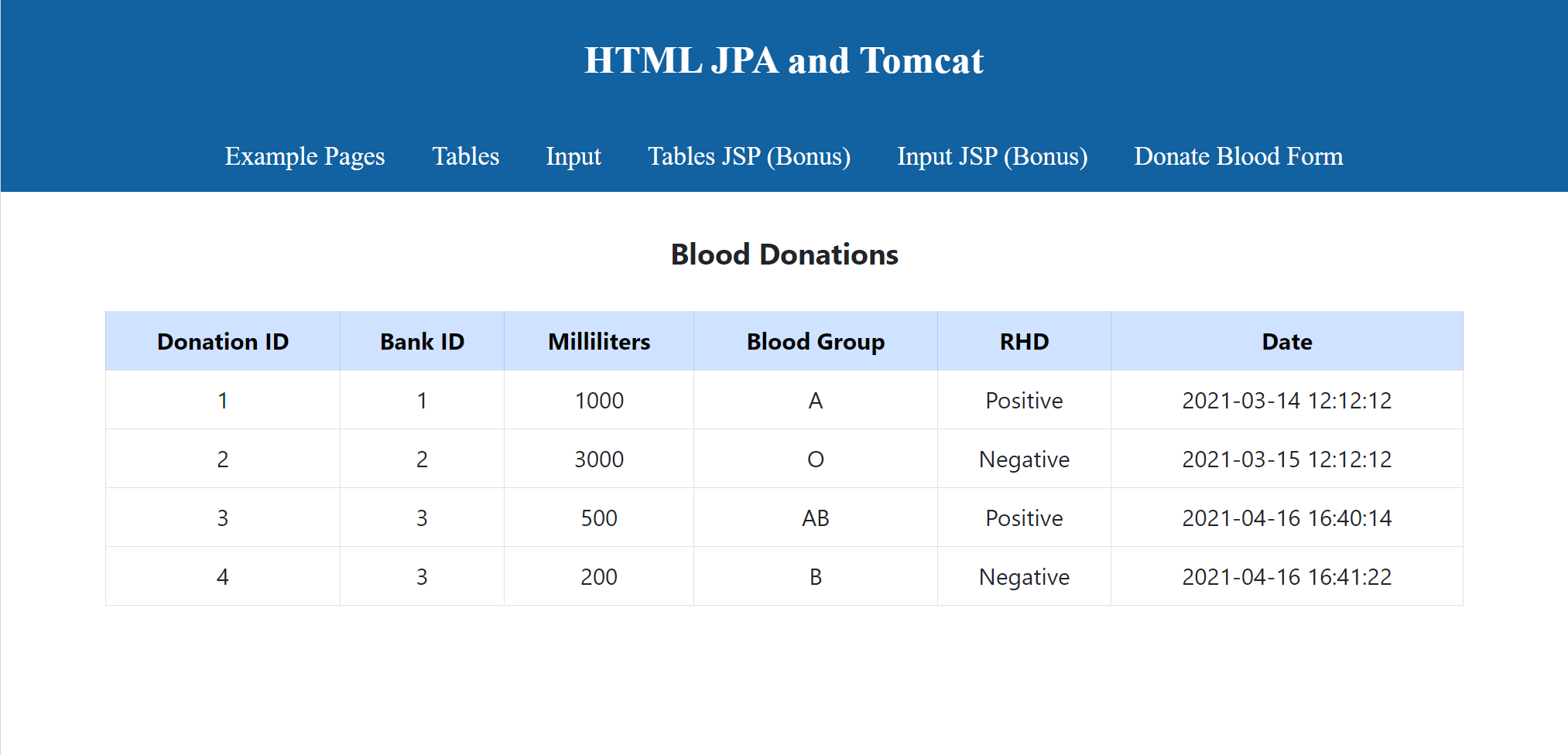Select the Milliliters column header

coord(598,341)
